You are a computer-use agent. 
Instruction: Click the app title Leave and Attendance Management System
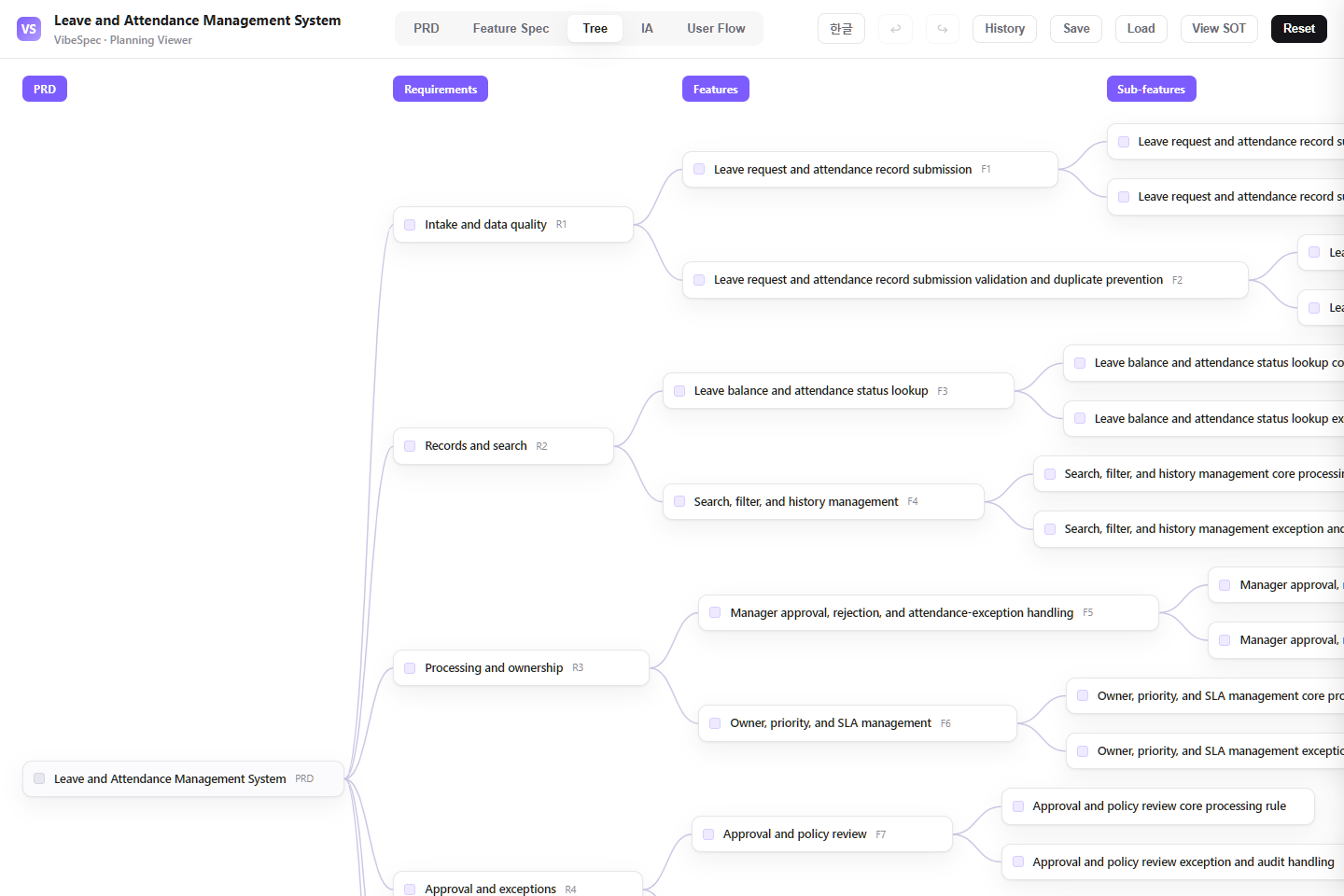click(x=197, y=21)
